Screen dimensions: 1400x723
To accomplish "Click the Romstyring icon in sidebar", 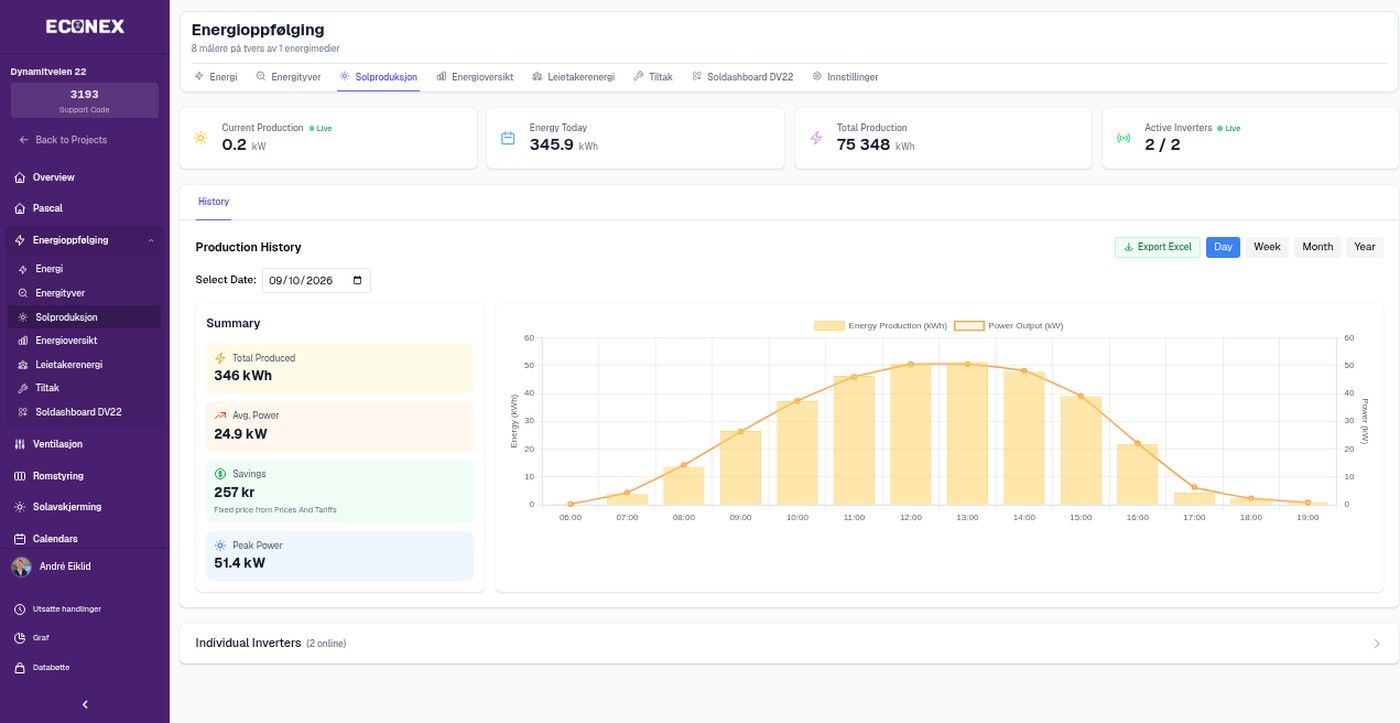I will pyautogui.click(x=20, y=476).
